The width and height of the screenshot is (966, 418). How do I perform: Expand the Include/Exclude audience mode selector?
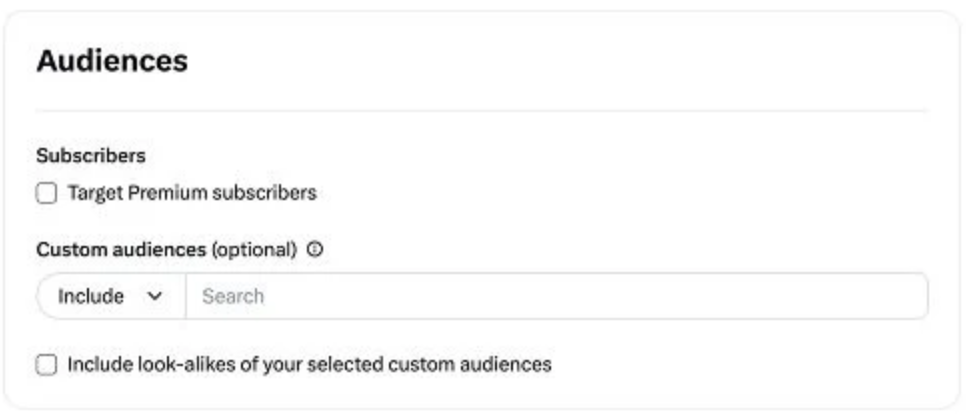point(111,296)
